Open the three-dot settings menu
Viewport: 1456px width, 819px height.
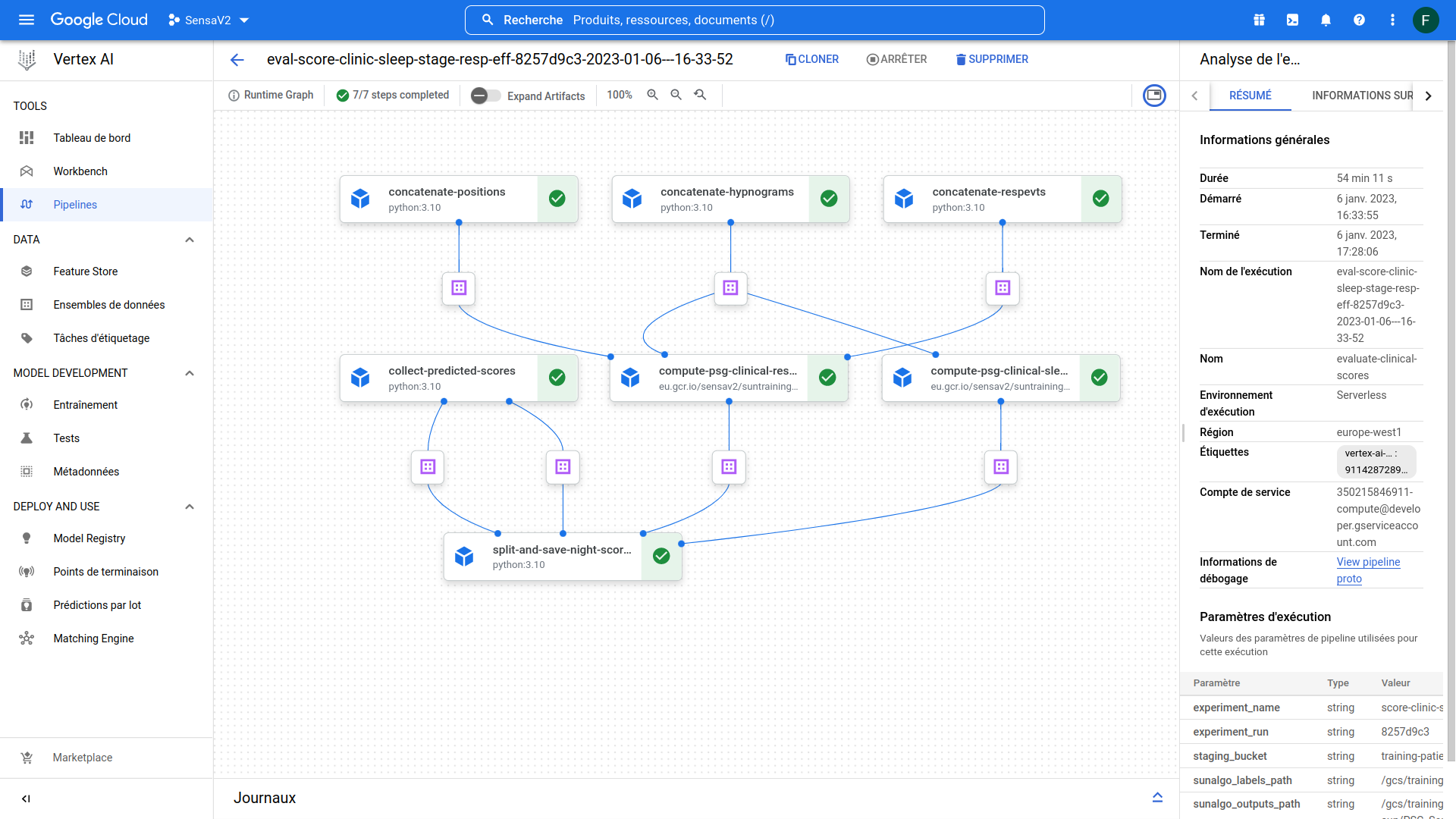pyautogui.click(x=1392, y=20)
